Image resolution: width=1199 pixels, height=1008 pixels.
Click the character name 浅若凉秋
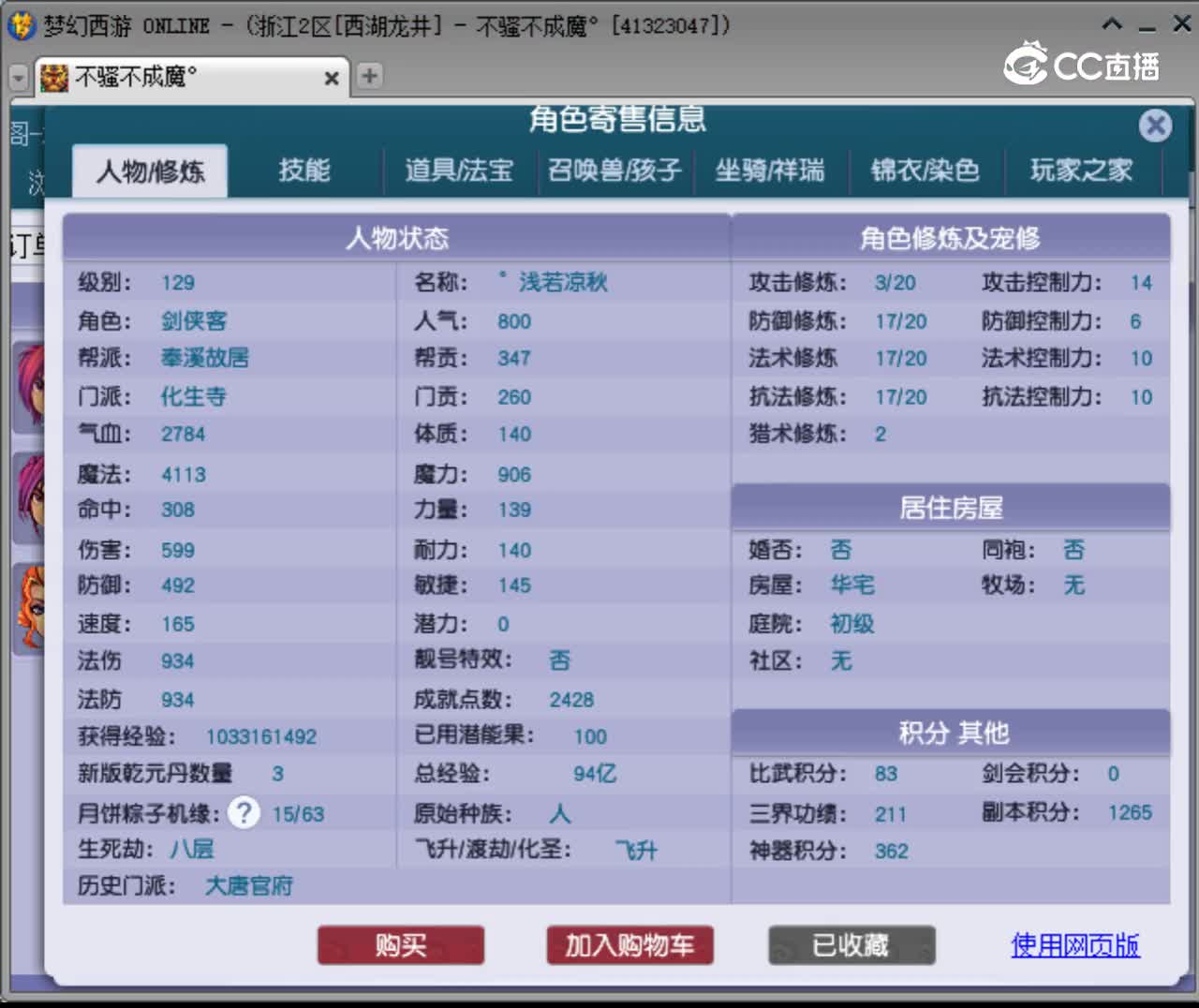[564, 282]
